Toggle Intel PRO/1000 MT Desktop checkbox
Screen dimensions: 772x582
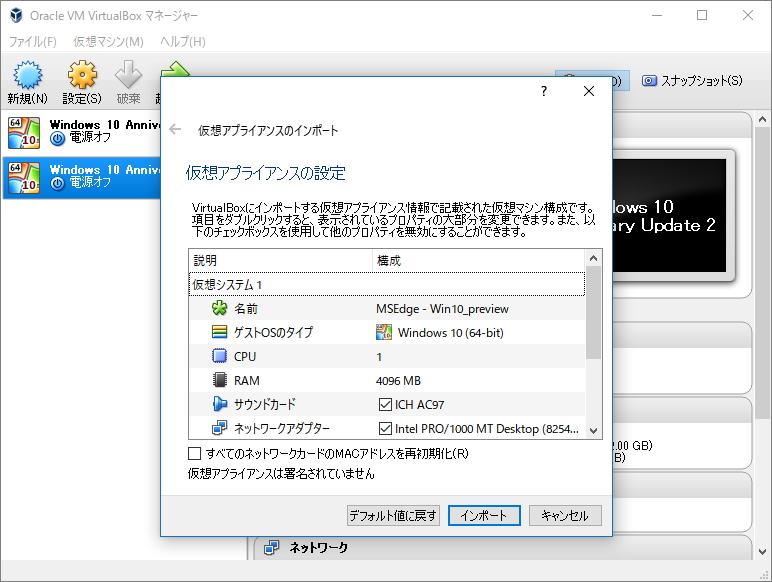coord(385,428)
